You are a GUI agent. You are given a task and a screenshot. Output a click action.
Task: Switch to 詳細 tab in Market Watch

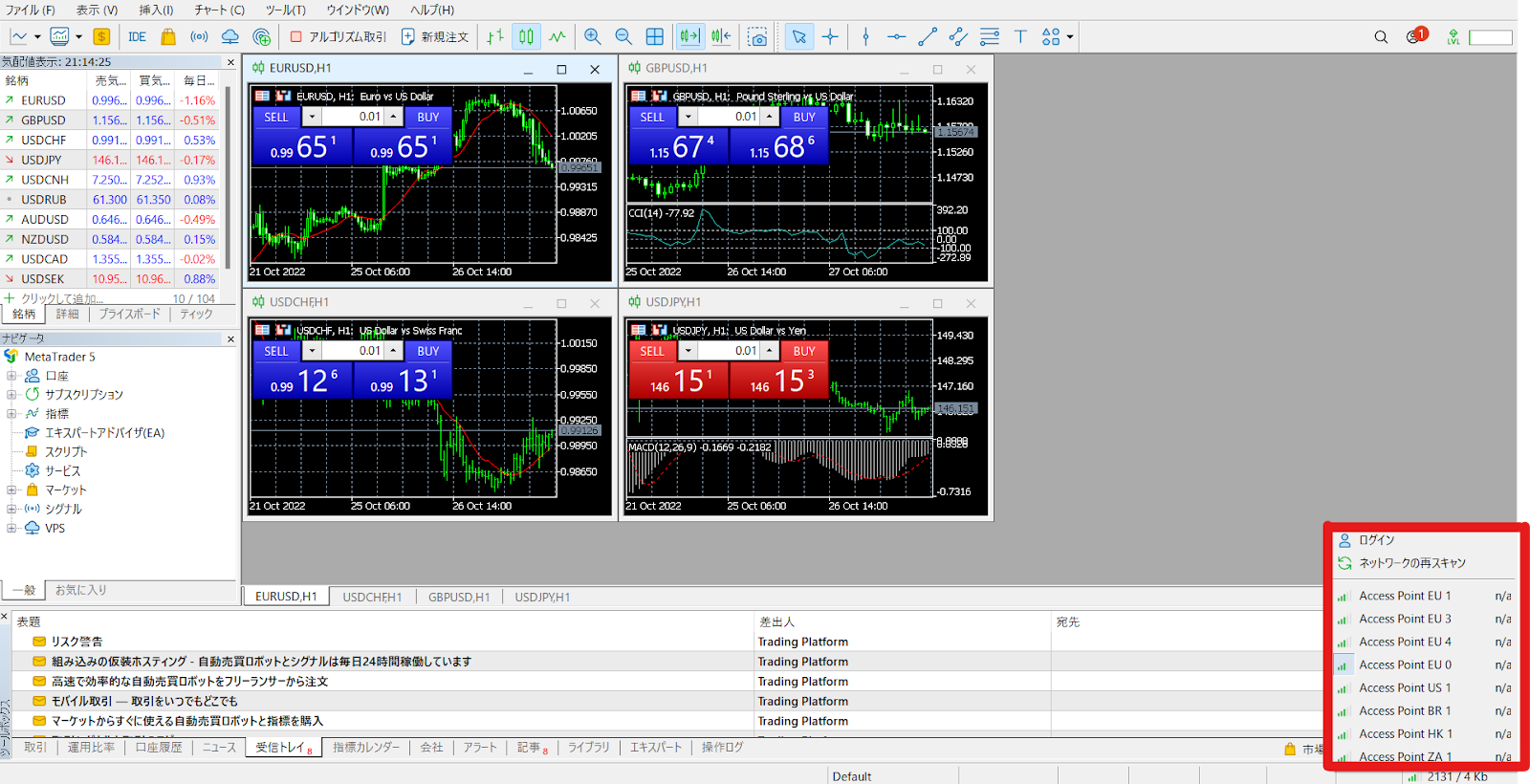(67, 314)
